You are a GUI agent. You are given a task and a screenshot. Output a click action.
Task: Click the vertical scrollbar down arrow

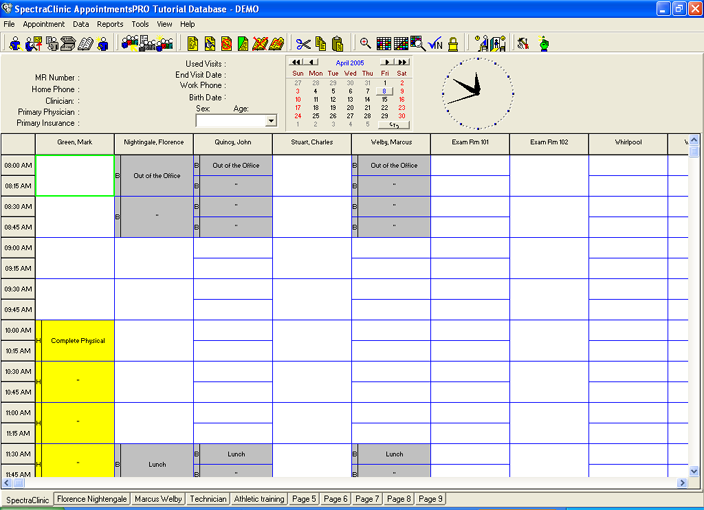pos(694,471)
